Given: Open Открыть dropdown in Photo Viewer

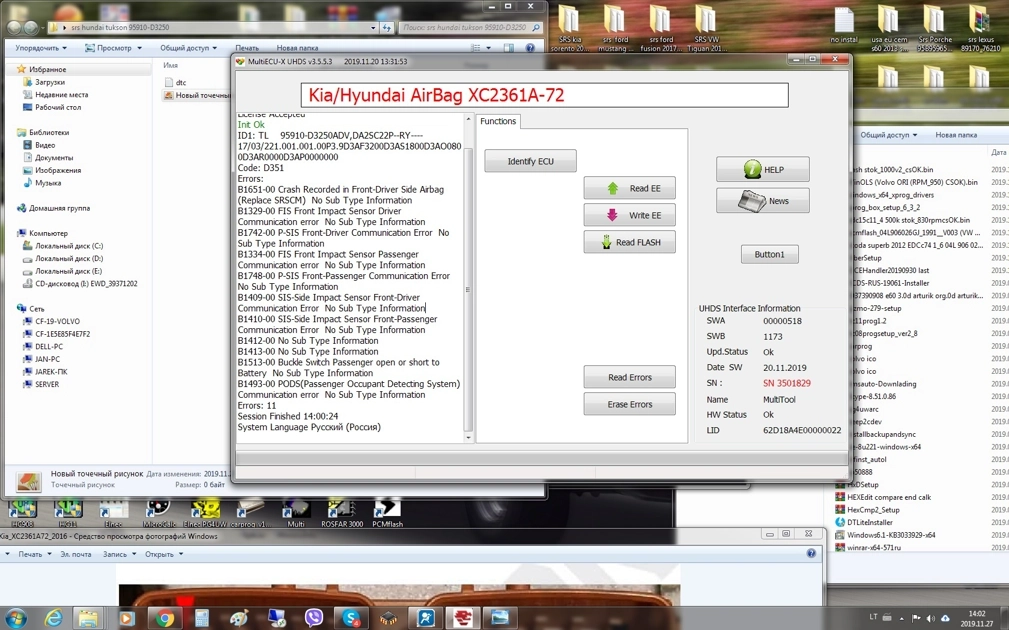Looking at the screenshot, I should [x=163, y=554].
